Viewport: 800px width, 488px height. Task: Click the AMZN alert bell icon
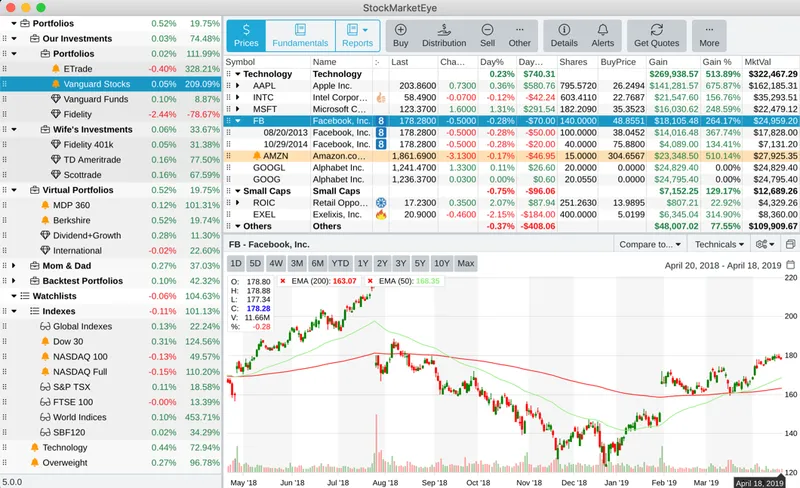[257, 156]
